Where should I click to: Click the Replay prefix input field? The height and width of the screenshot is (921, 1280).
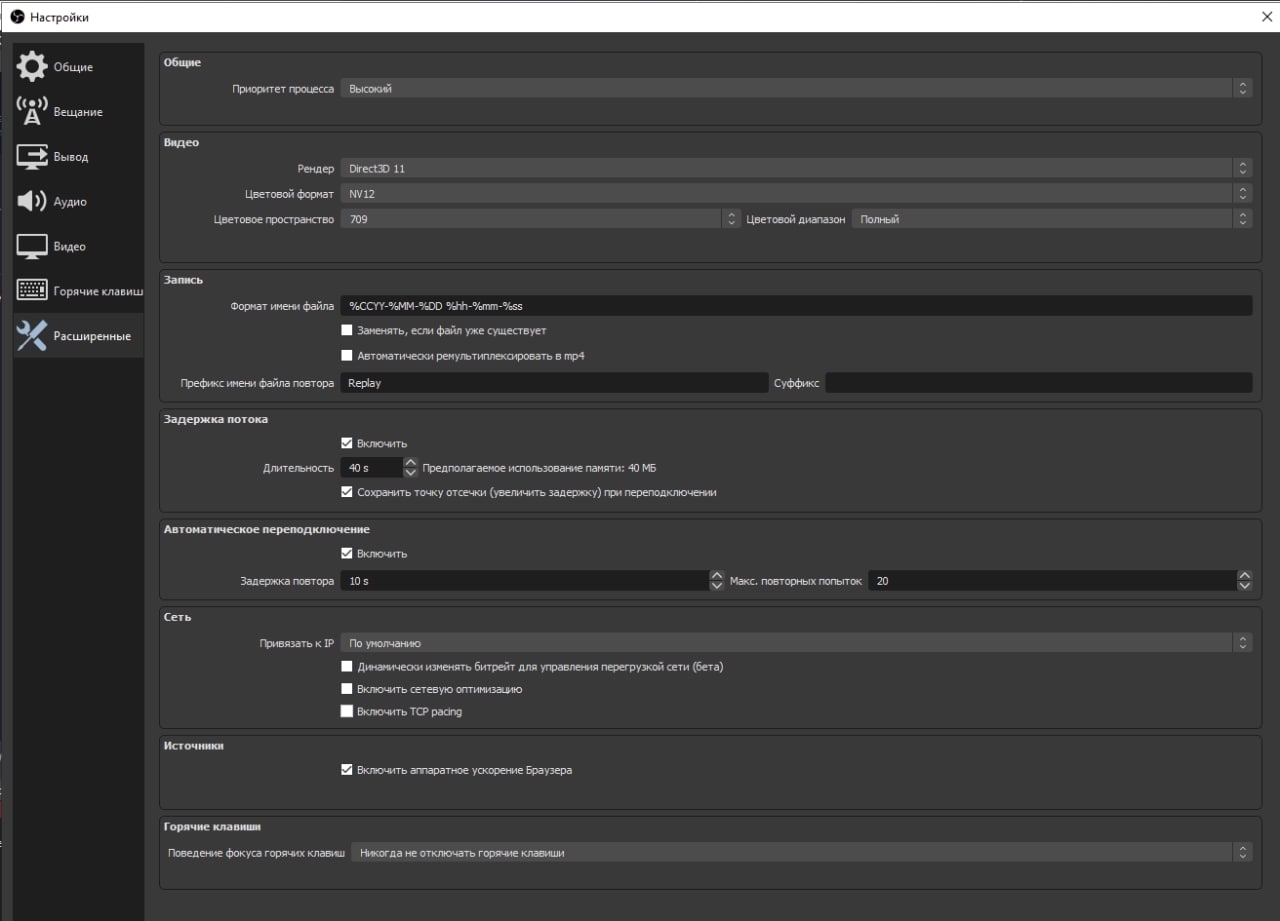555,383
